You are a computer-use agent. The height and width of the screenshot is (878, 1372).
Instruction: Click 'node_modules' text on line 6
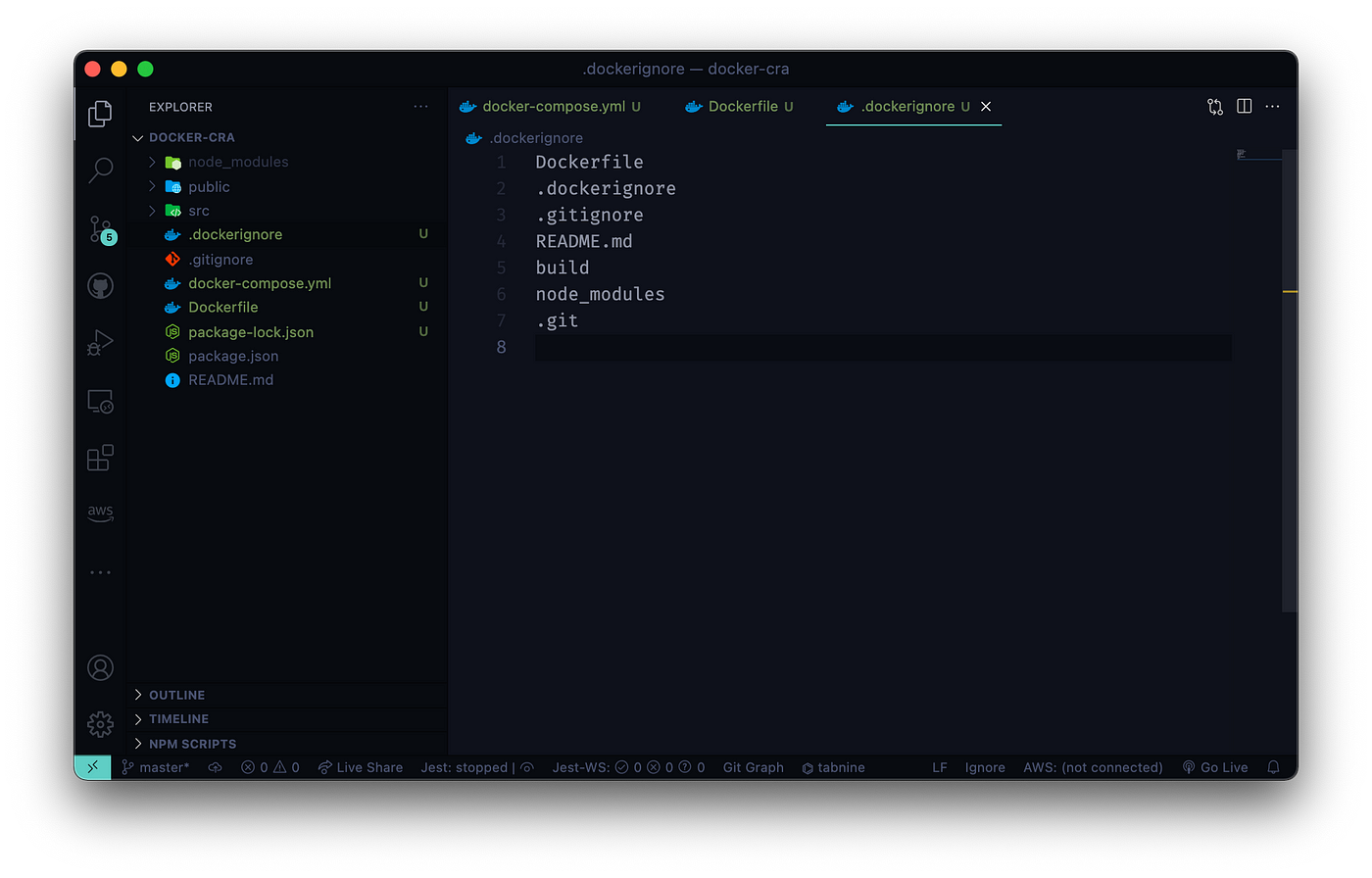tap(600, 294)
